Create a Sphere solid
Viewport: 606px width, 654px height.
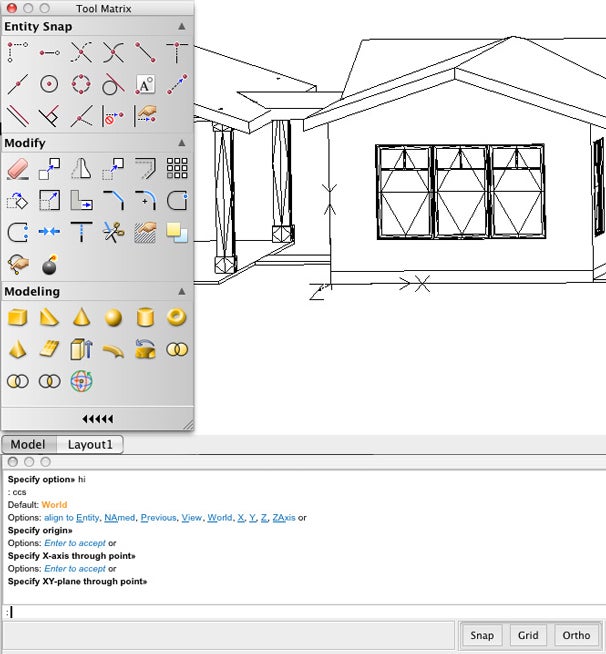point(113,317)
